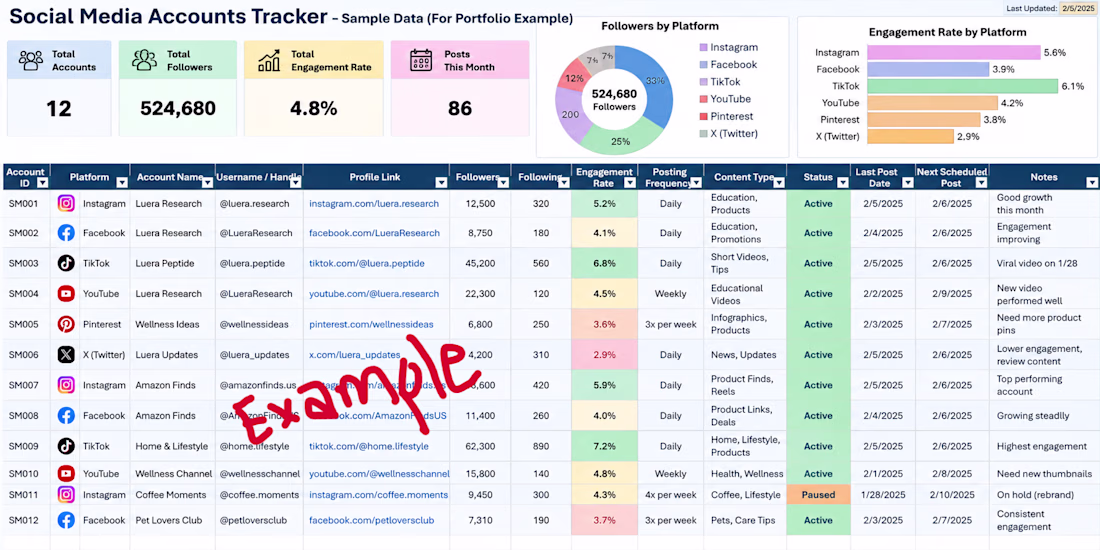Open the Posting Frequency filter dropdown
The height and width of the screenshot is (550, 1100).
point(696,182)
